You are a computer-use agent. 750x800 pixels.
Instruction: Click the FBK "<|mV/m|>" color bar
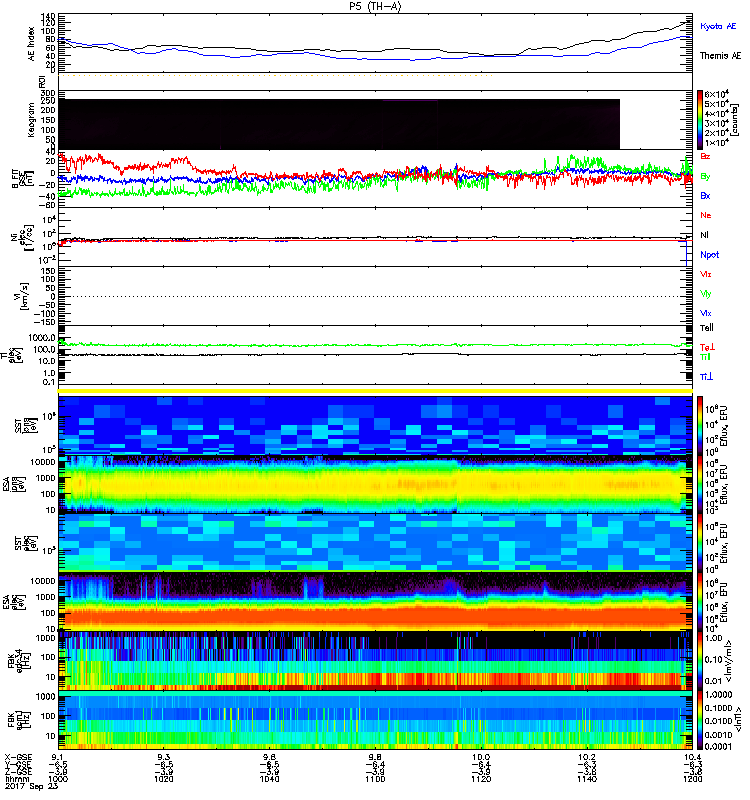point(700,660)
